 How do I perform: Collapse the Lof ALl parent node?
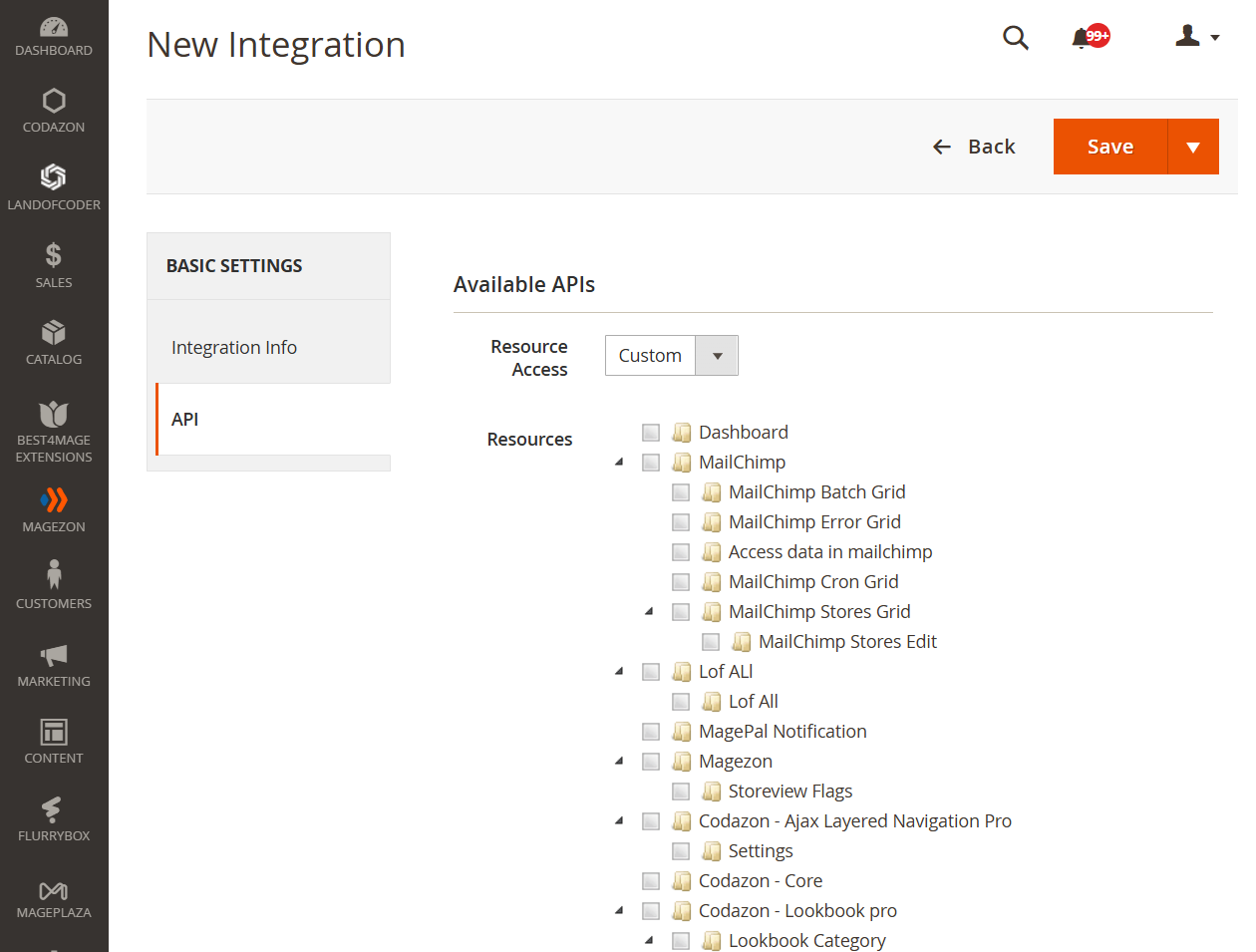[619, 671]
